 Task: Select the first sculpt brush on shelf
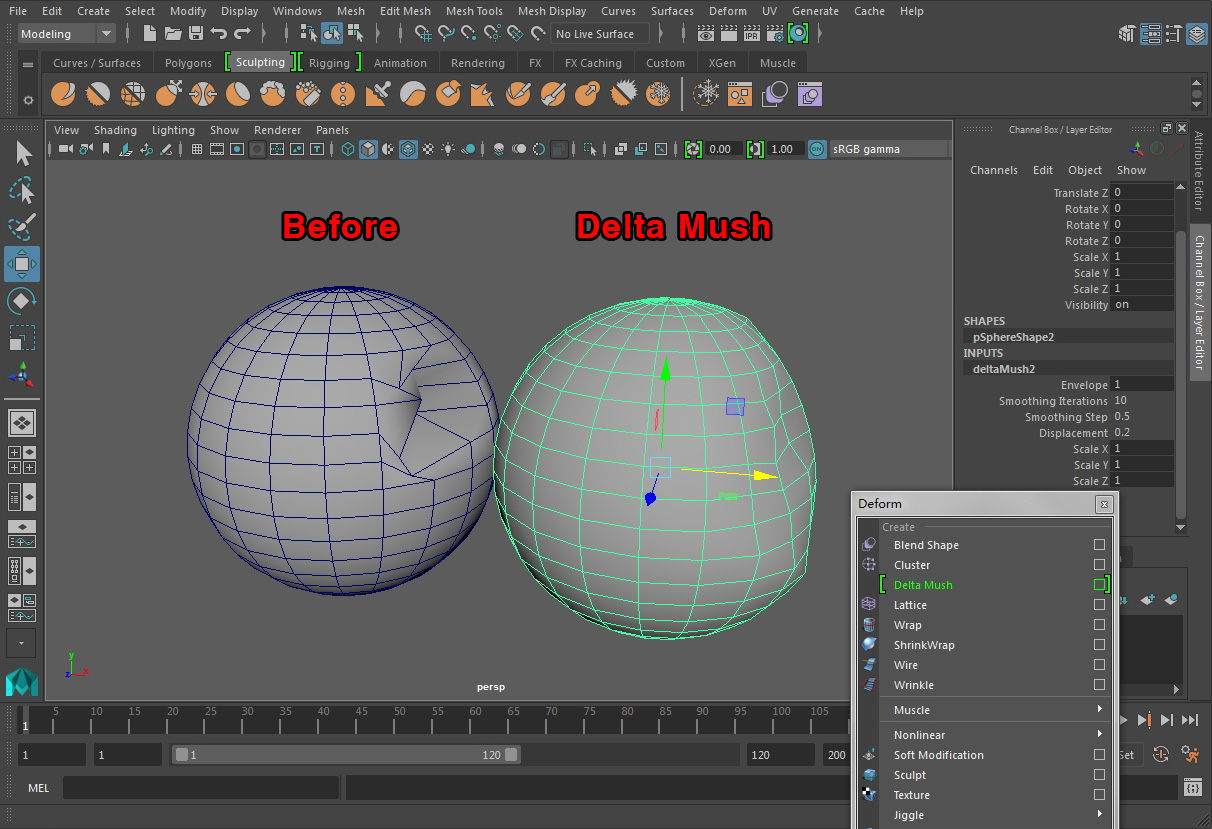point(63,95)
